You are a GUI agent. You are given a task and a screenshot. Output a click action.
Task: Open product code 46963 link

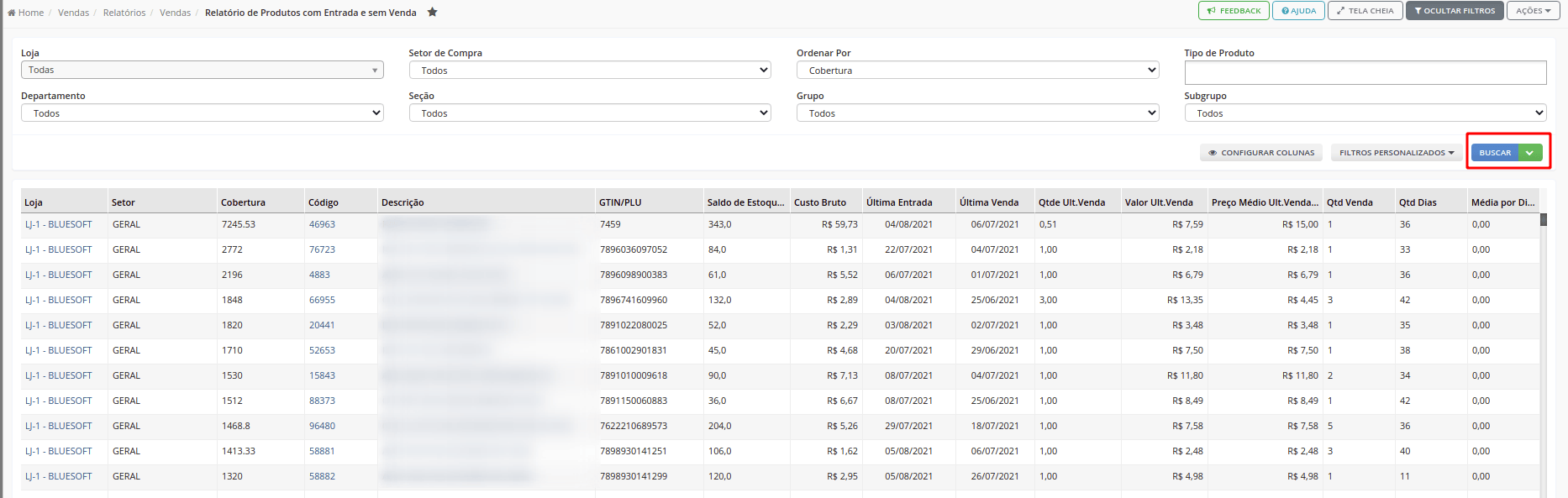(x=322, y=224)
